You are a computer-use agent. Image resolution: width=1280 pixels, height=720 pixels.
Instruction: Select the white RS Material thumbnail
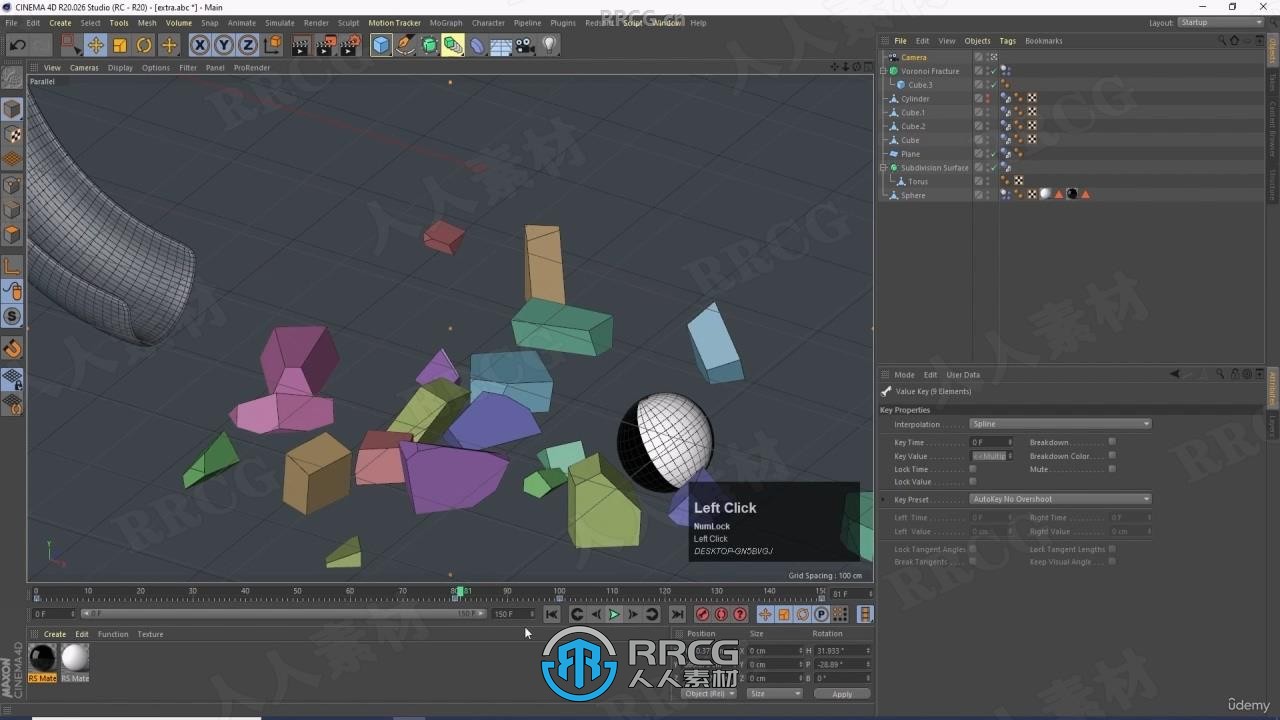(x=75, y=657)
